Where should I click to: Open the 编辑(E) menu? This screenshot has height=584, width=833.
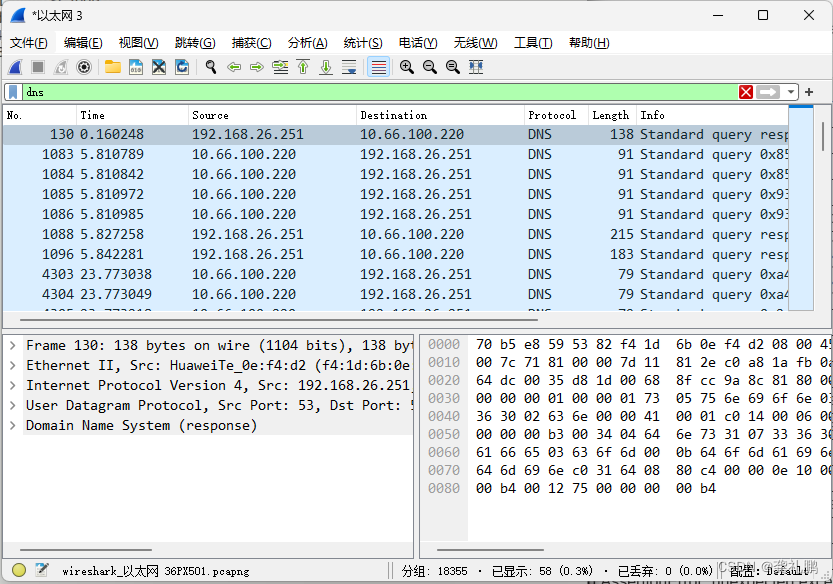point(83,43)
